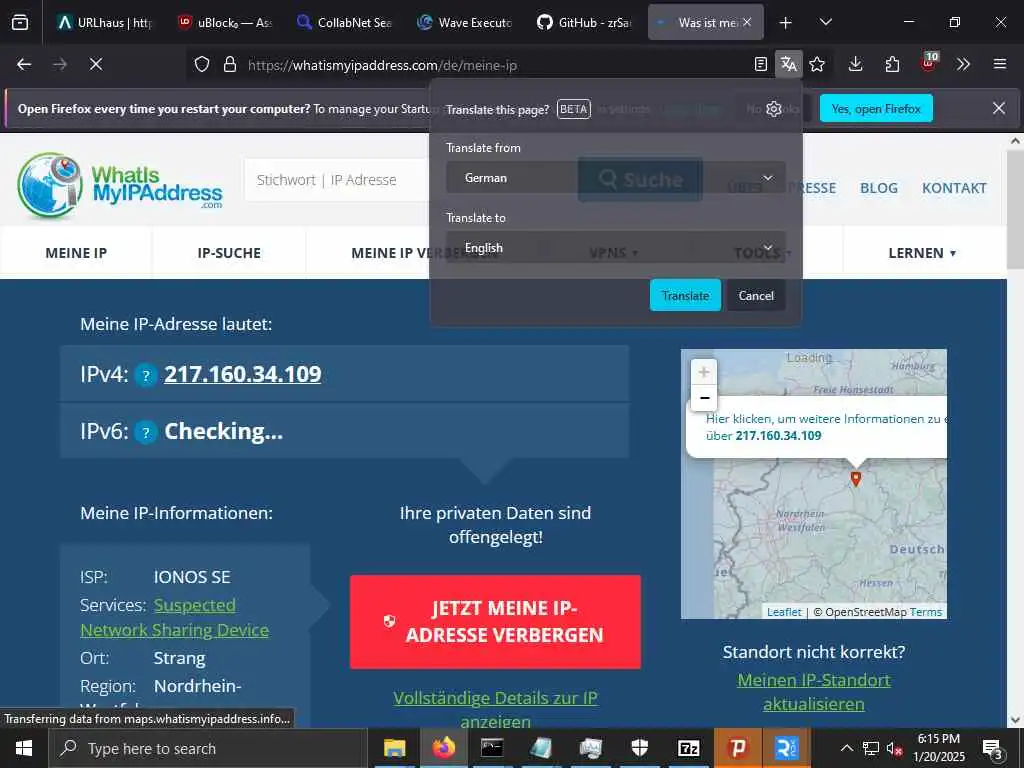Zoom out on the map
This screenshot has width=1024, height=768.
point(703,398)
